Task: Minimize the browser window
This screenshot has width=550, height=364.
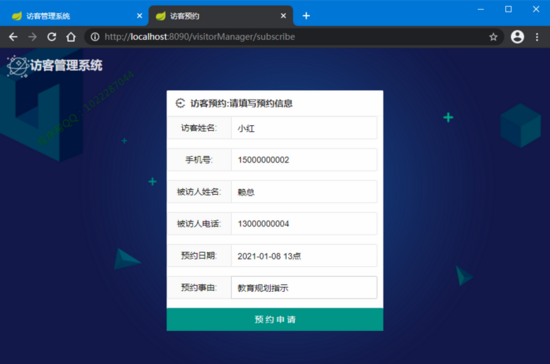Action: coord(481,9)
